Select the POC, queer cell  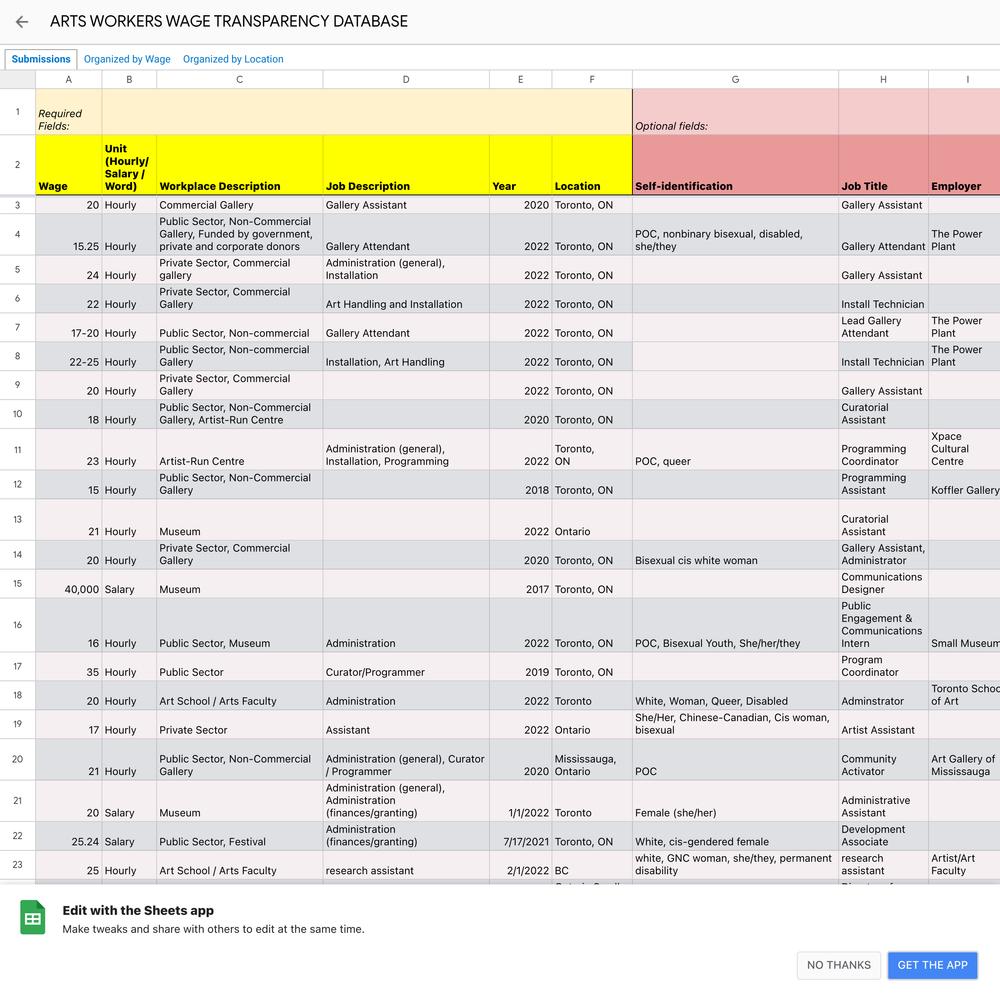[735, 450]
